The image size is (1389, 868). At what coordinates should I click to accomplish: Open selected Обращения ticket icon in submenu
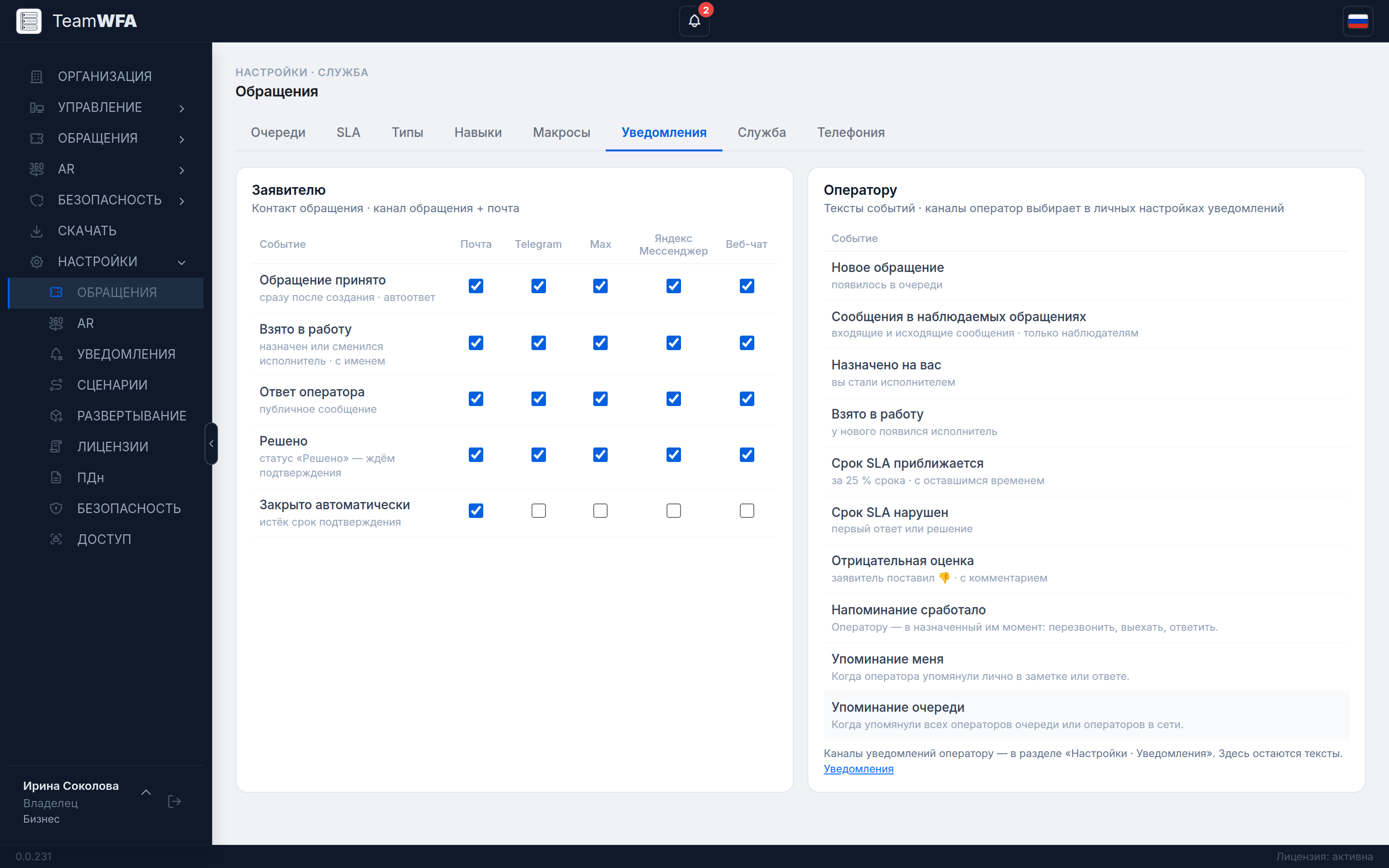(x=56, y=293)
